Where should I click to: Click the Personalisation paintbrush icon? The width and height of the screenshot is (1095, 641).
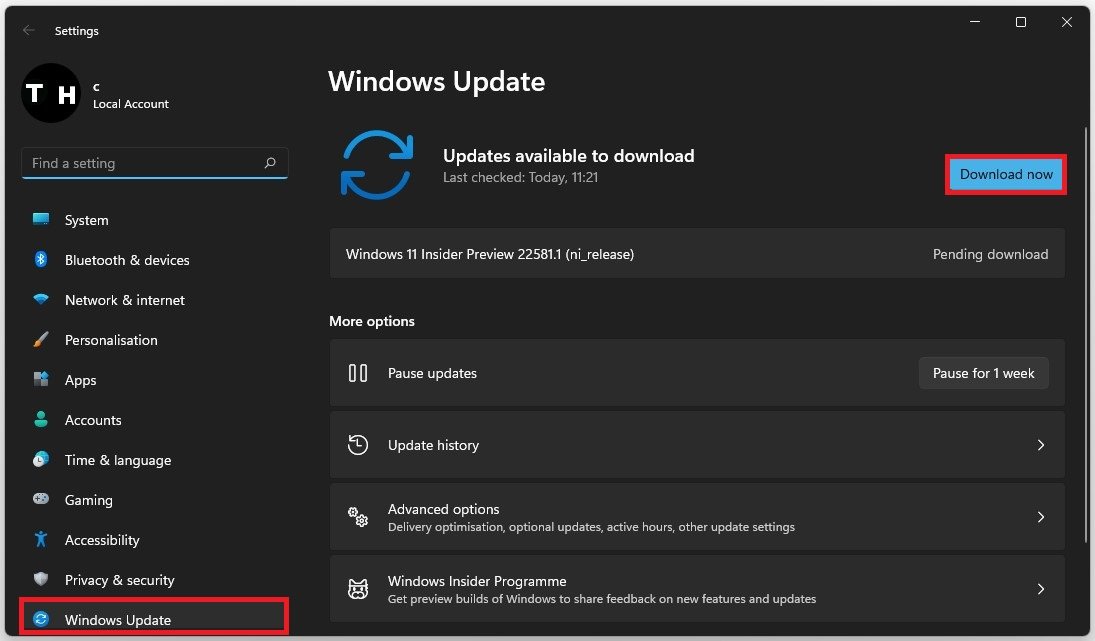tap(41, 339)
